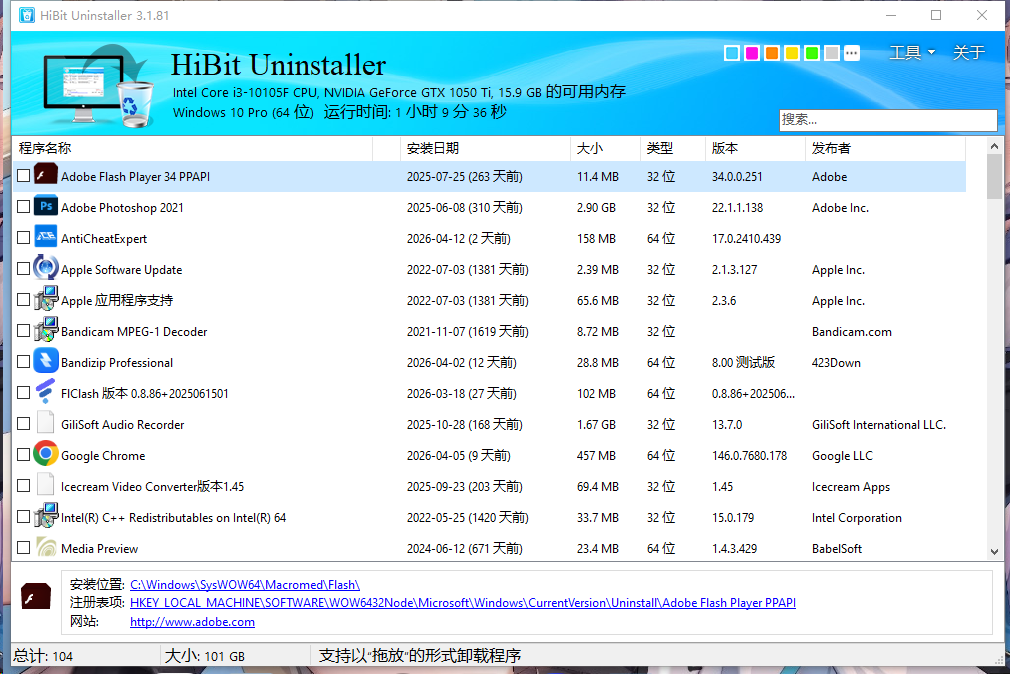This screenshot has width=1010, height=674.
Task: Open the 关于 menu
Action: pyautogui.click(x=969, y=53)
